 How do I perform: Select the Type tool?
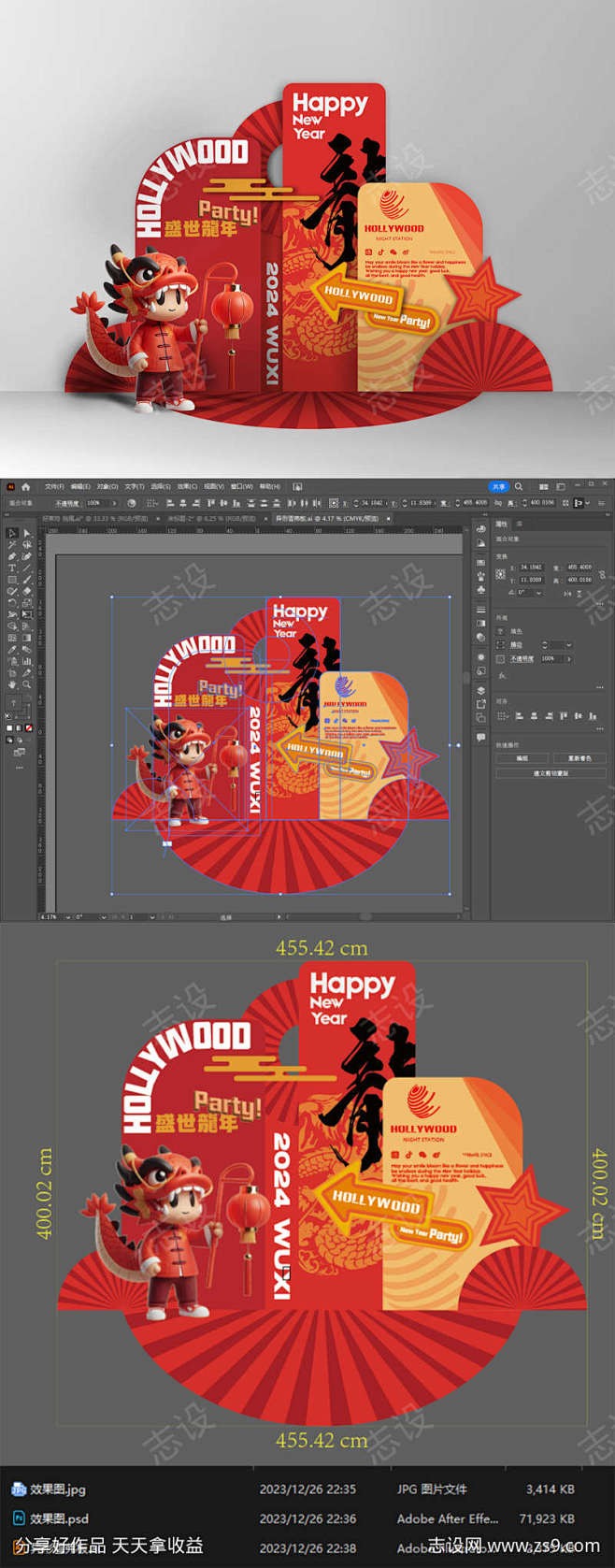point(12,568)
